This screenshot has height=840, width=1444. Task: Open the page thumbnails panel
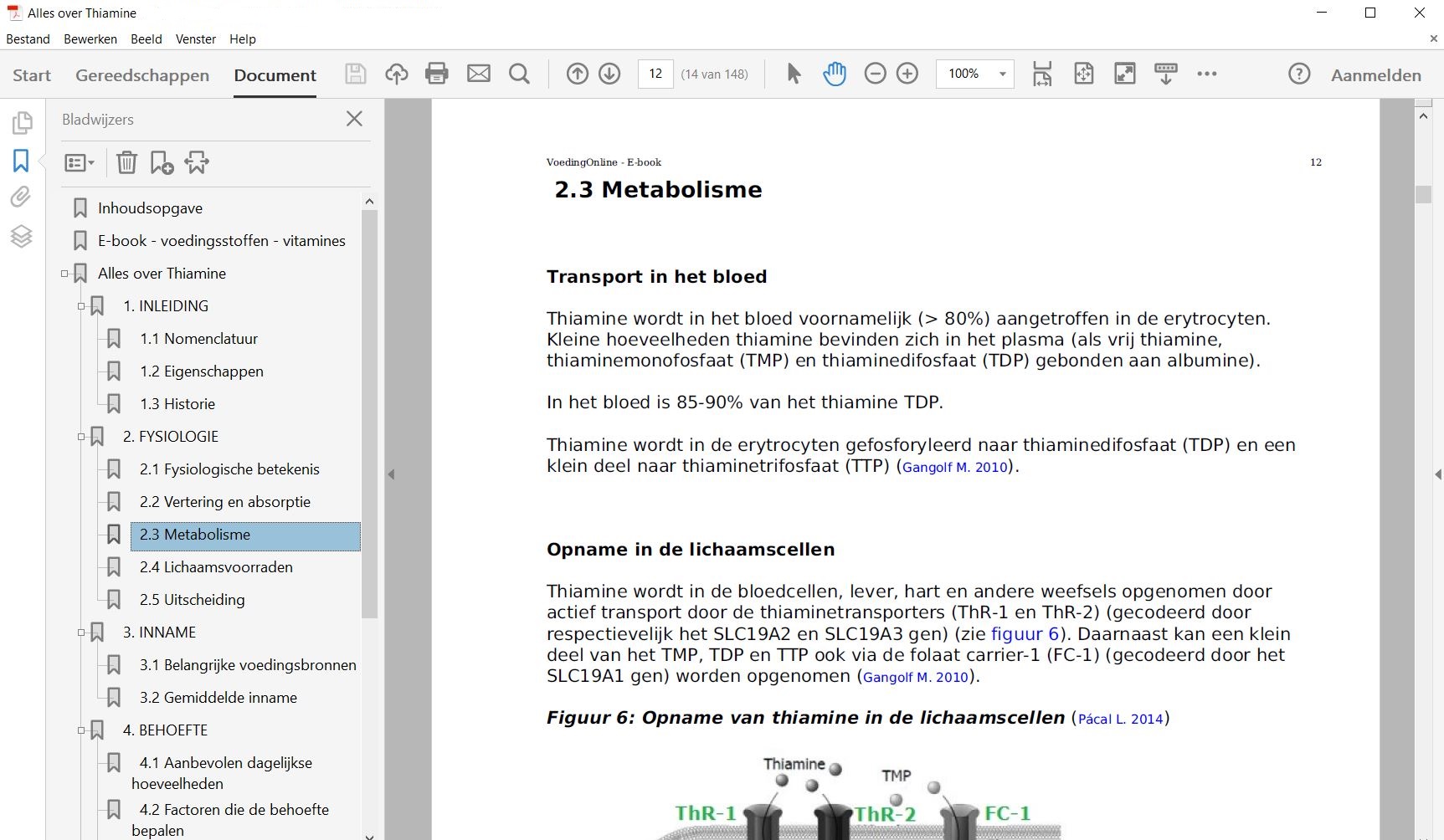coord(21,122)
